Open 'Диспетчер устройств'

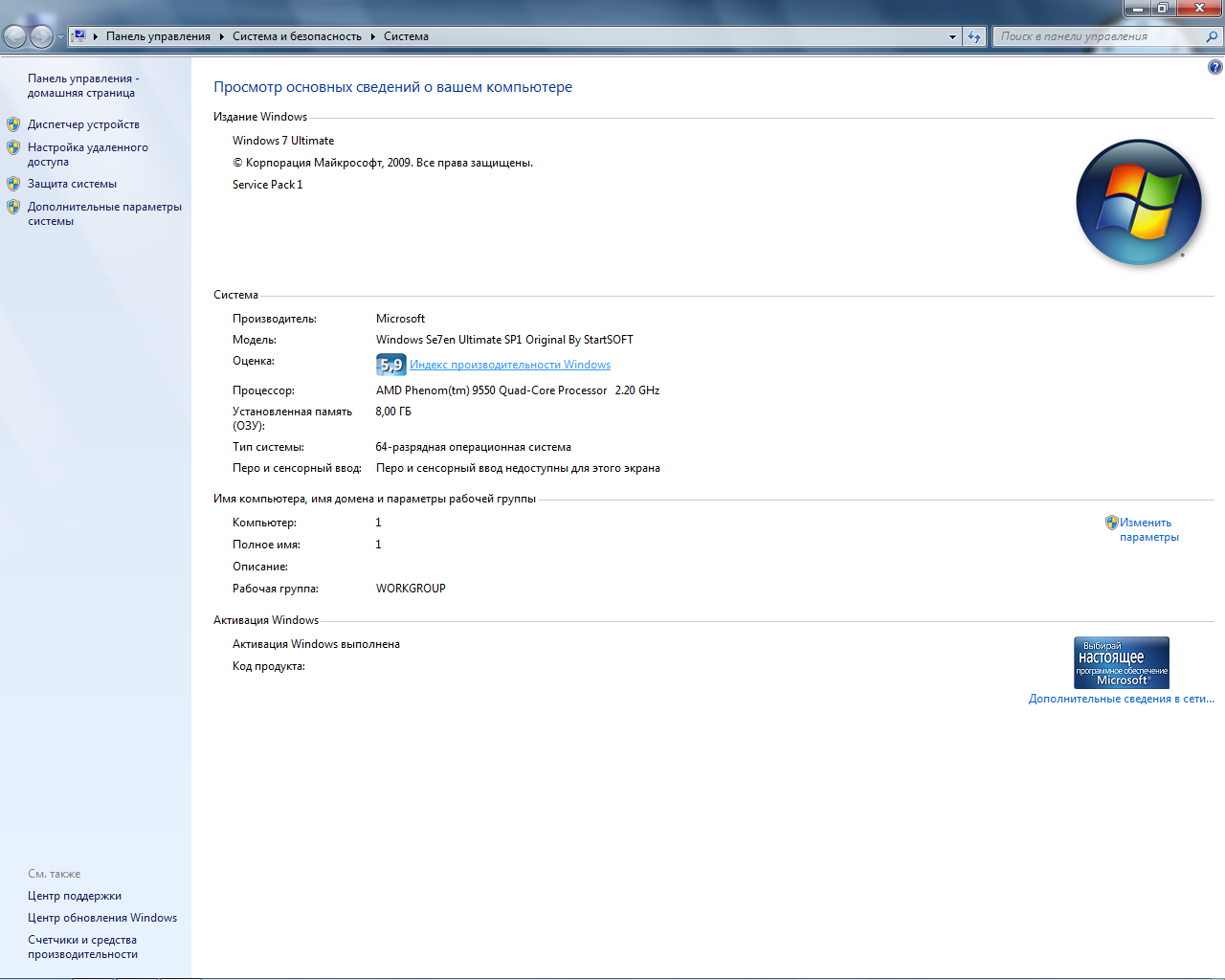pyautogui.click(x=83, y=124)
